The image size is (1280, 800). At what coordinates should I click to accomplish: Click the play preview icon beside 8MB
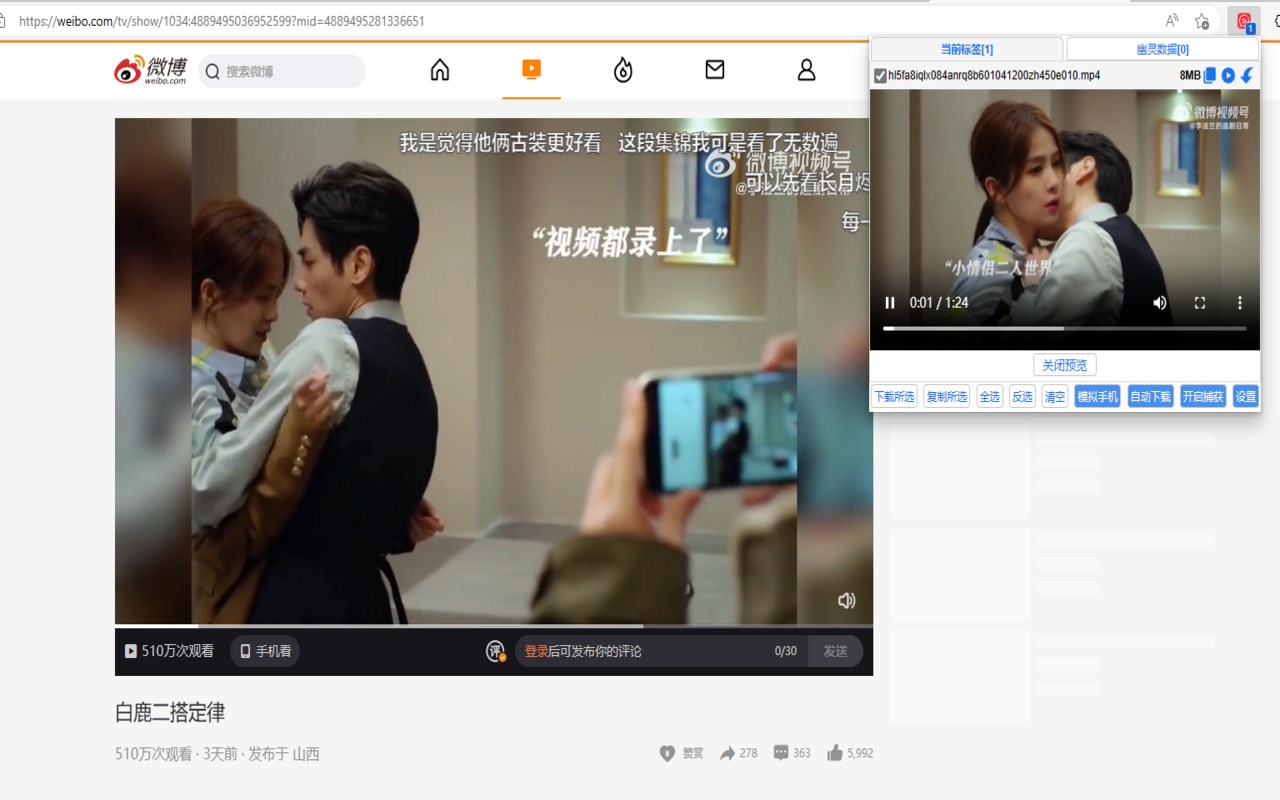(x=1228, y=75)
